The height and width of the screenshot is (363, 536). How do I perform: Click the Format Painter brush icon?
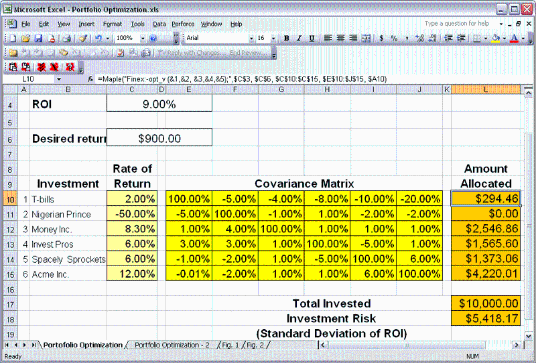83,38
